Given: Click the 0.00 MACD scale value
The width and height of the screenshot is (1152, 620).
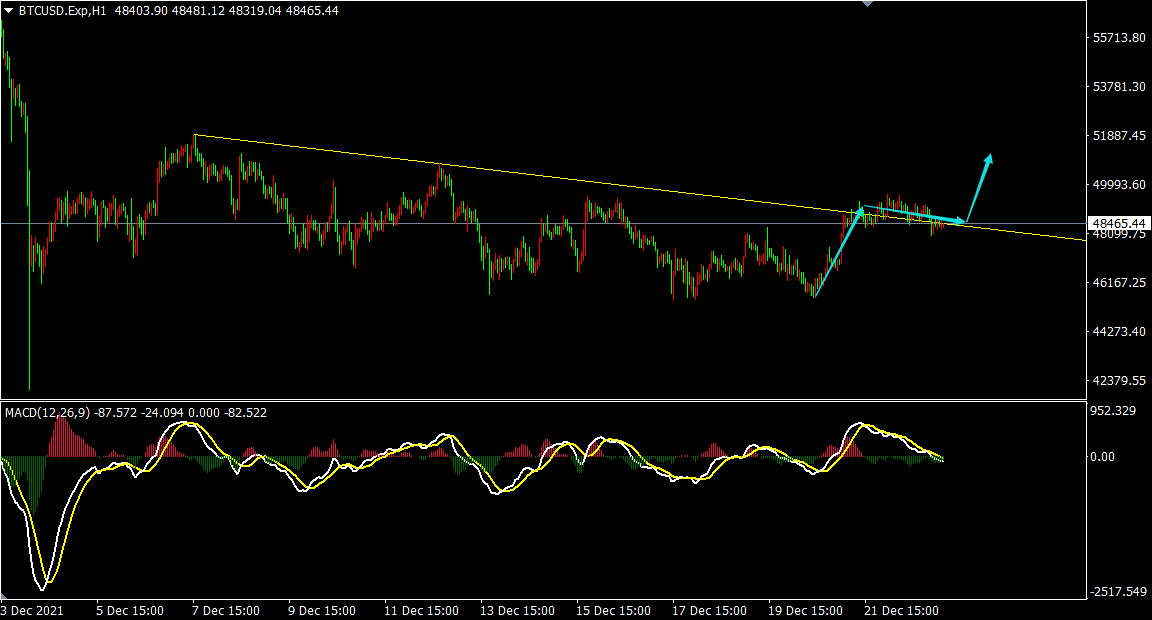Looking at the screenshot, I should pyautogui.click(x=1102, y=457).
